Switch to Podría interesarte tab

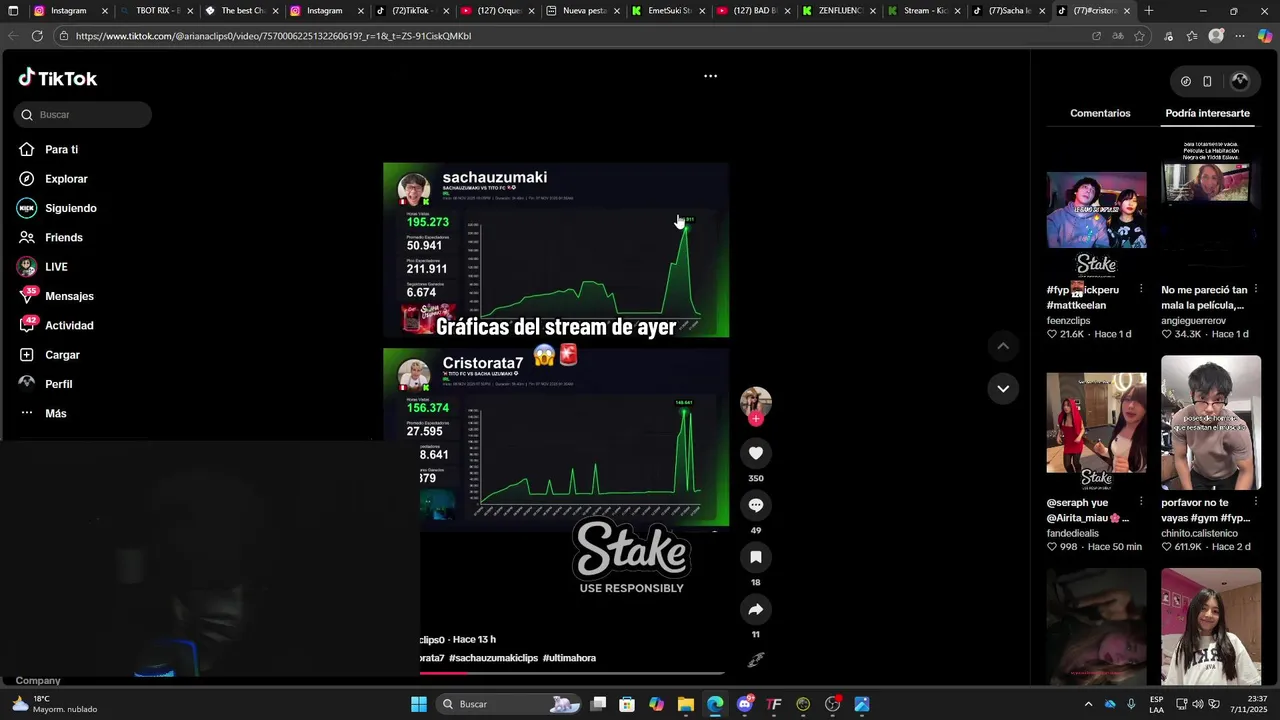point(1207,113)
